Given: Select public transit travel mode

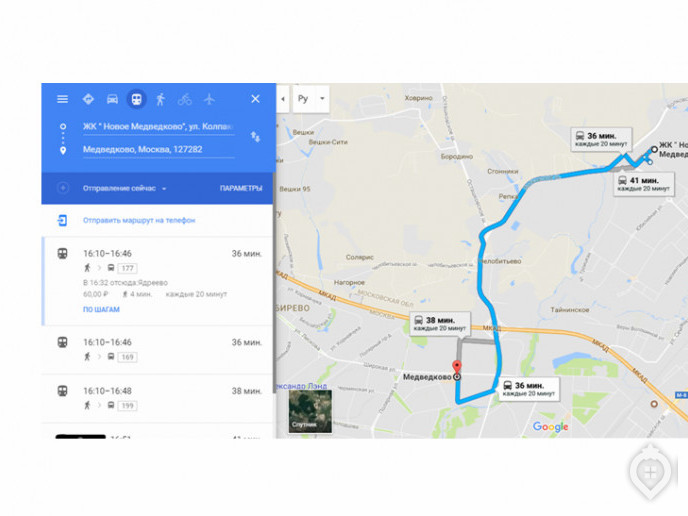Looking at the screenshot, I should (x=136, y=99).
